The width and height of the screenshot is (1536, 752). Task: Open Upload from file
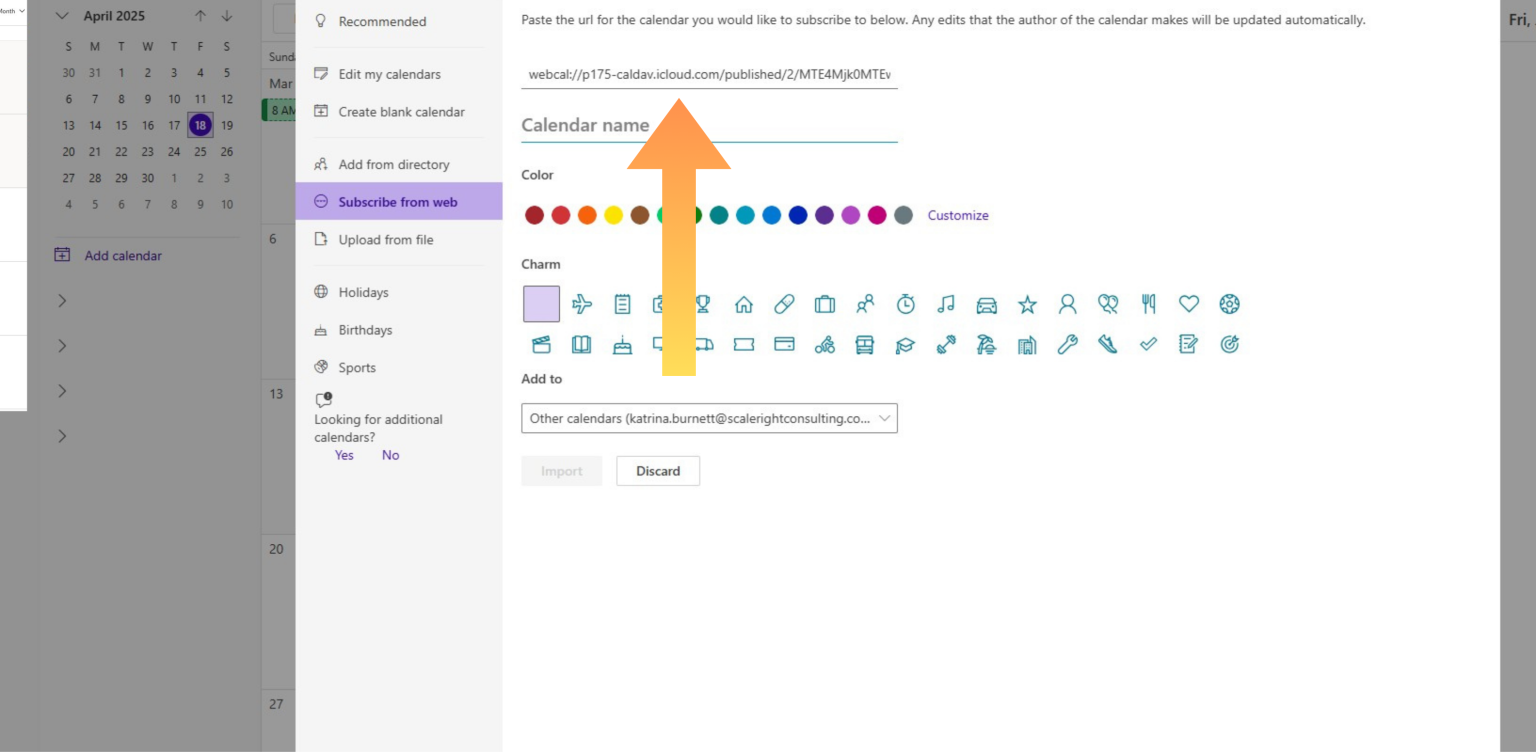click(x=399, y=240)
